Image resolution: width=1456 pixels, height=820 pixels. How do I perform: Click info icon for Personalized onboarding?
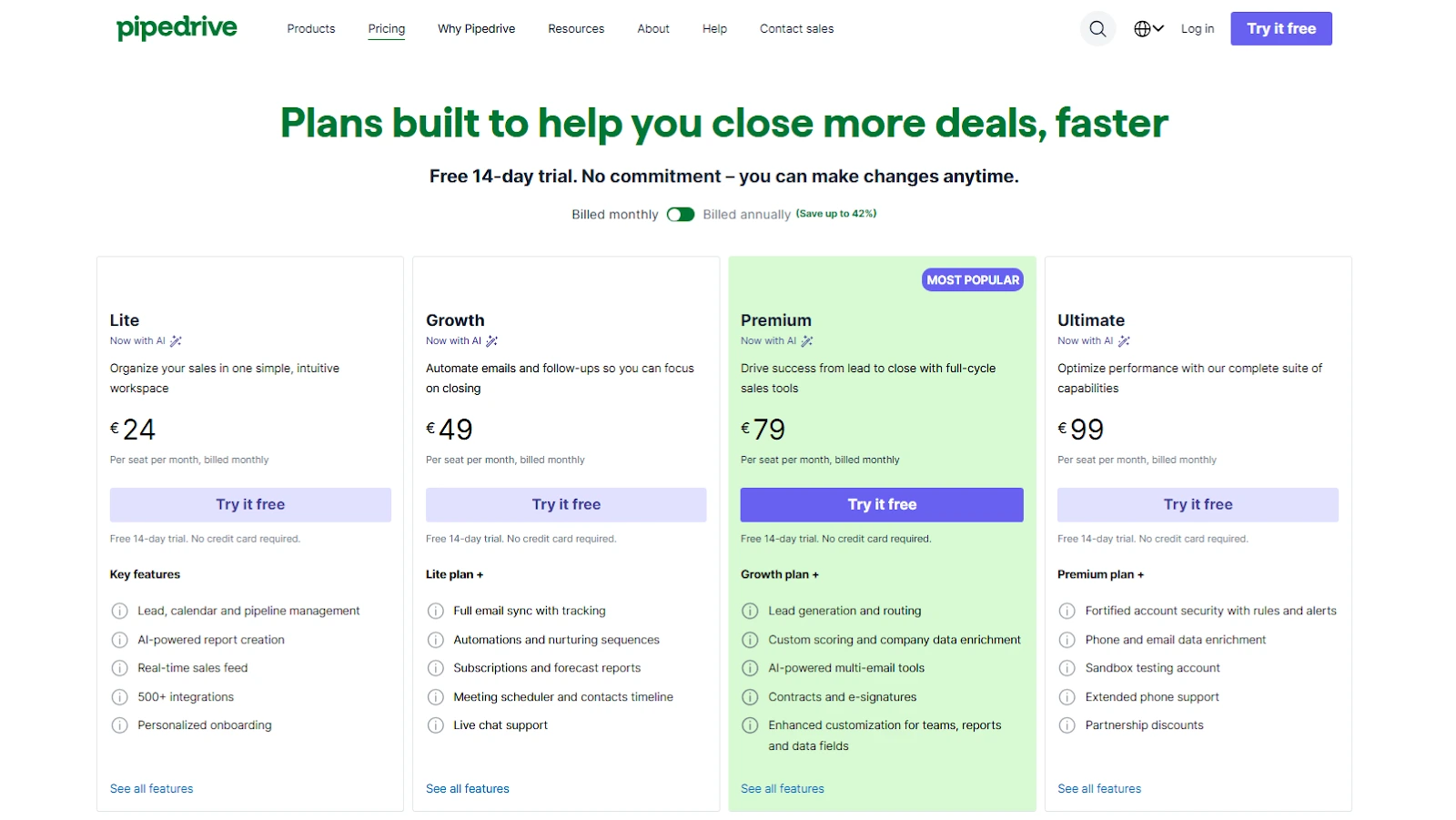[119, 726]
